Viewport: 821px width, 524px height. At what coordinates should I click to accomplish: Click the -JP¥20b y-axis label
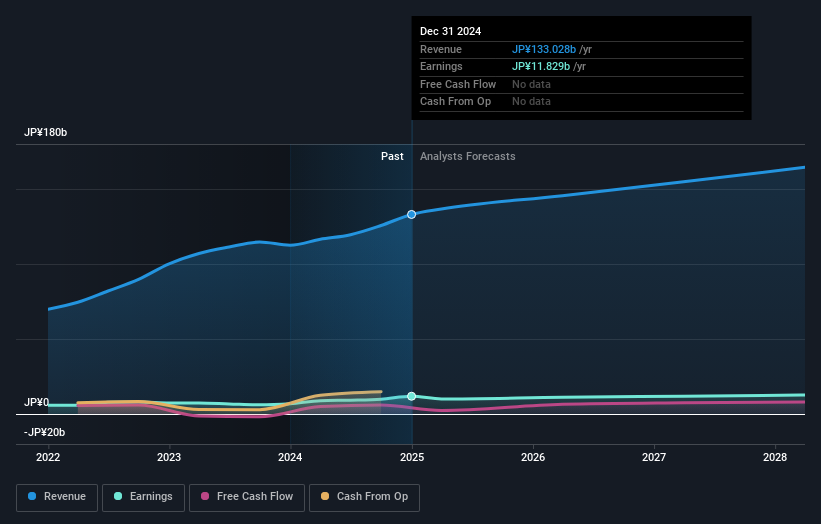pos(45,432)
